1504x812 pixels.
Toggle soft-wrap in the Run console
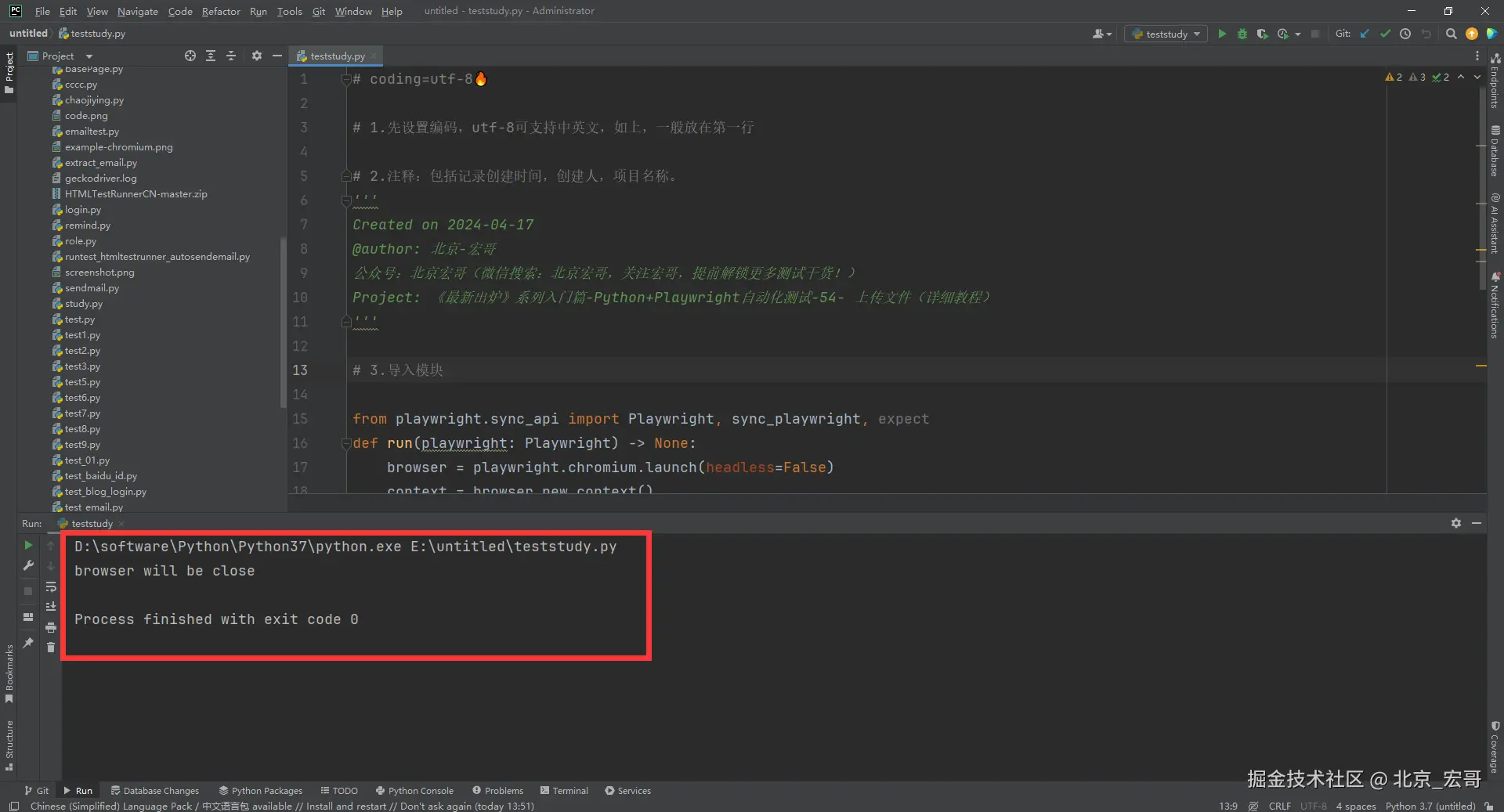pyautogui.click(x=51, y=586)
